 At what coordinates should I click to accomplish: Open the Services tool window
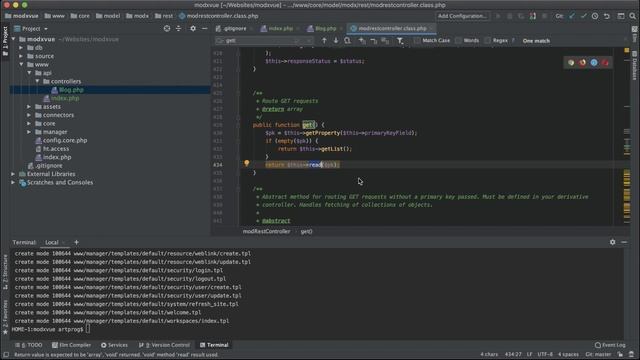click(114, 345)
